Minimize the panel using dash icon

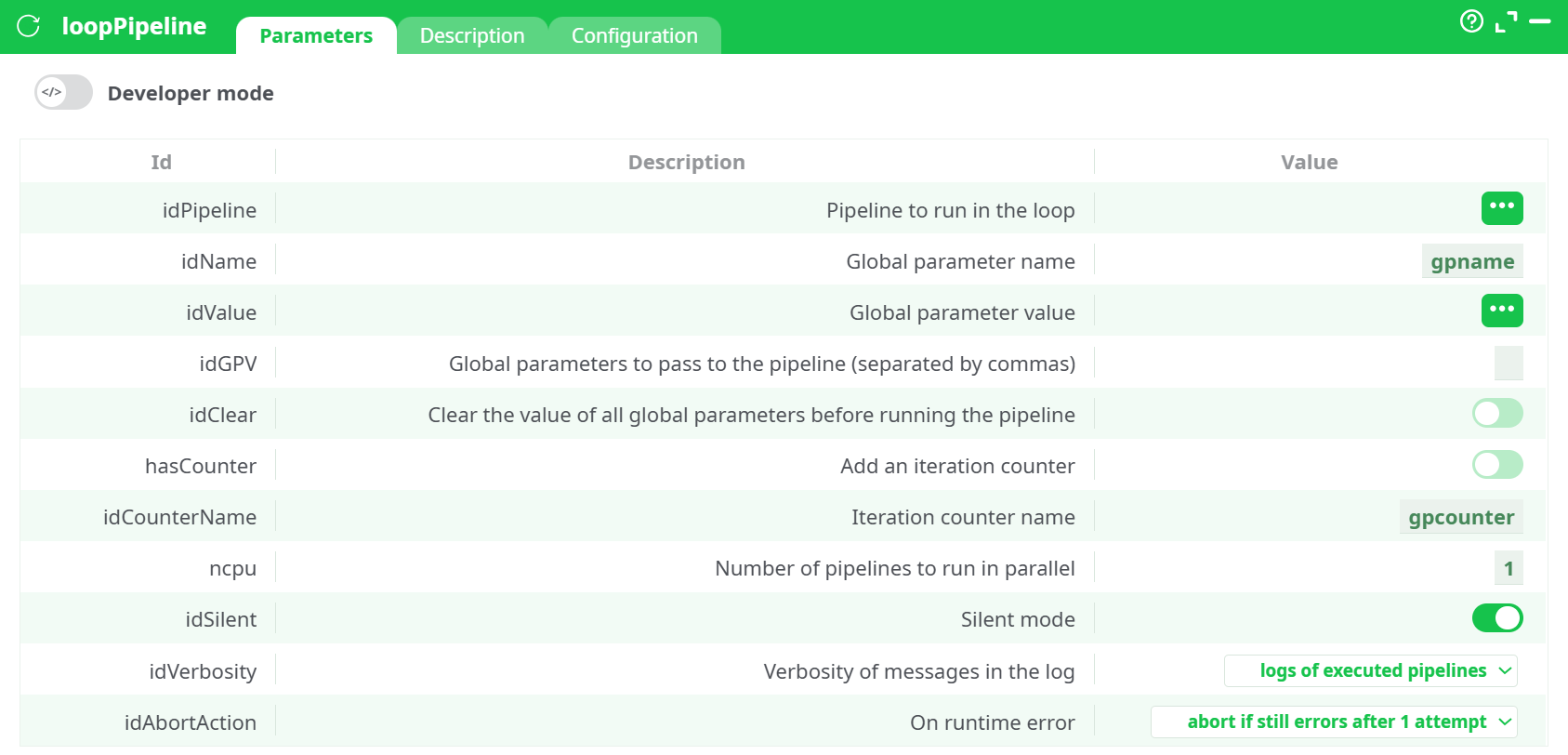pyautogui.click(x=1540, y=21)
